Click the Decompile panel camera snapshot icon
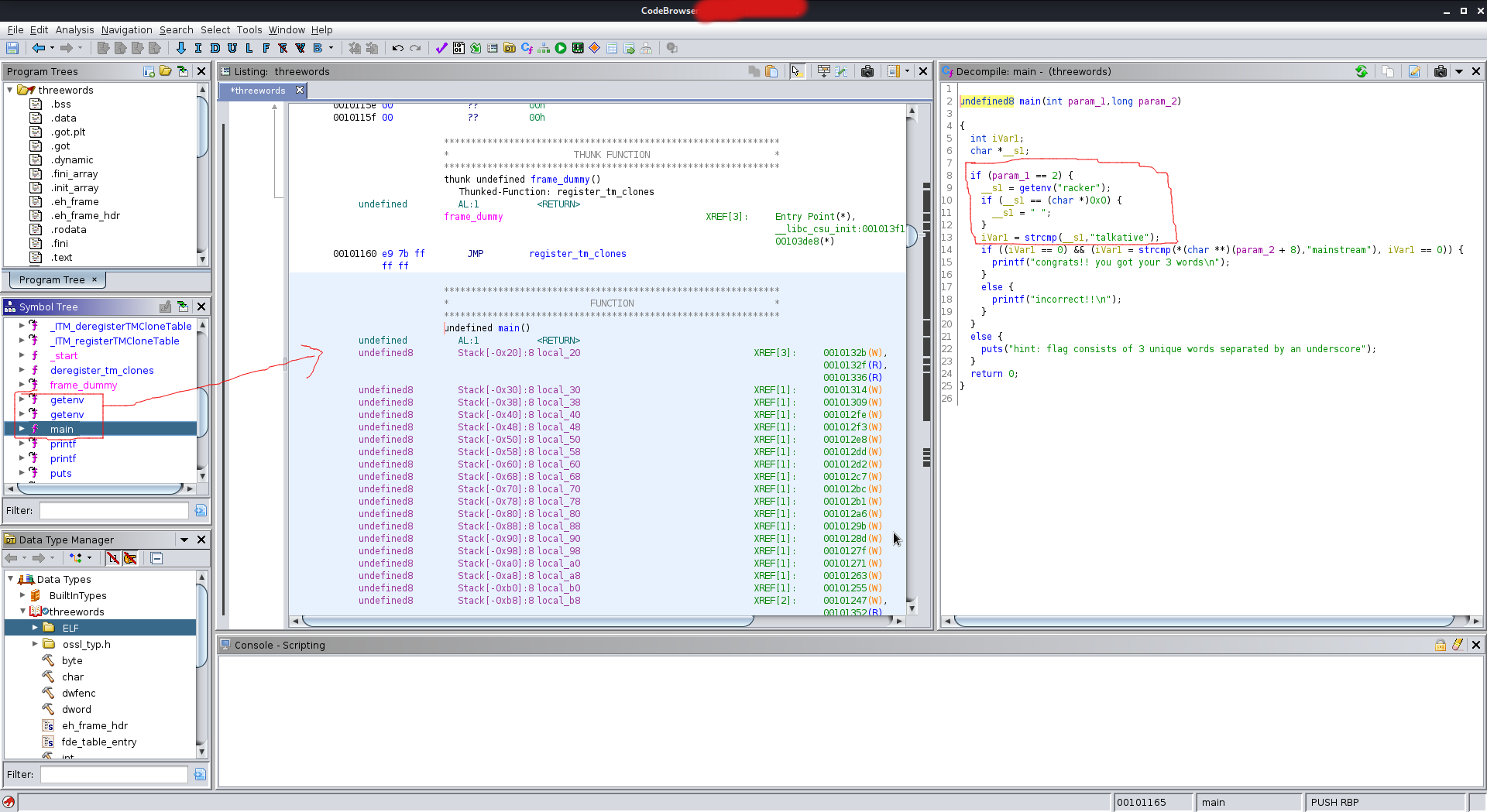 tap(1440, 71)
